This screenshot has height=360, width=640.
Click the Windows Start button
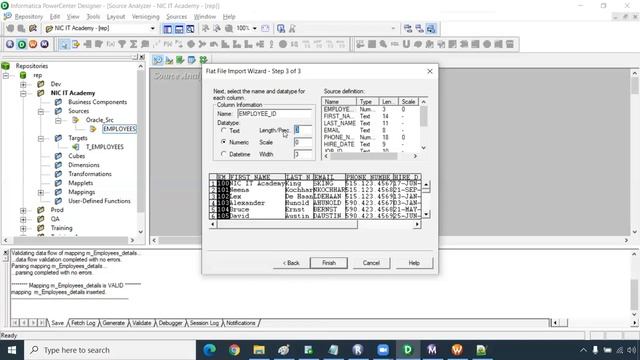pyautogui.click(x=12, y=350)
